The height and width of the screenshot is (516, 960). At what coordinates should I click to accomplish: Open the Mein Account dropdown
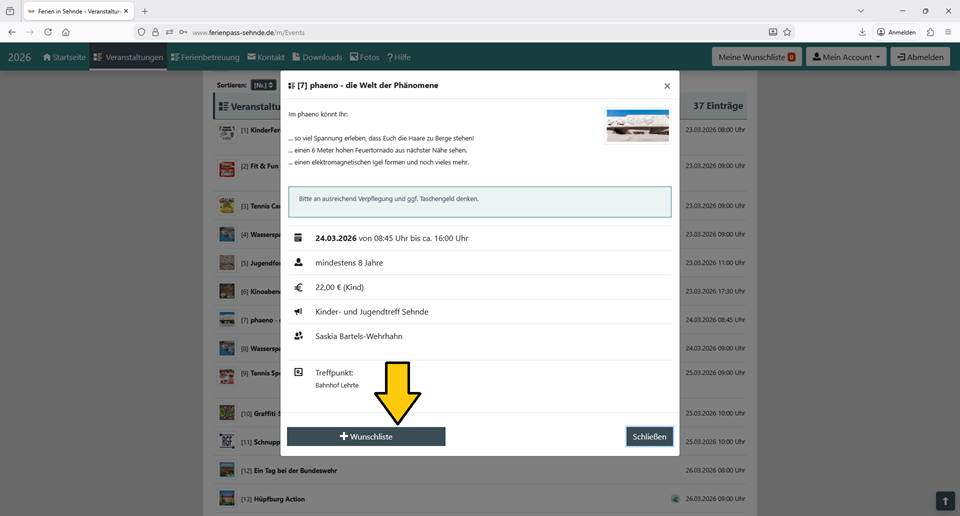(x=846, y=57)
